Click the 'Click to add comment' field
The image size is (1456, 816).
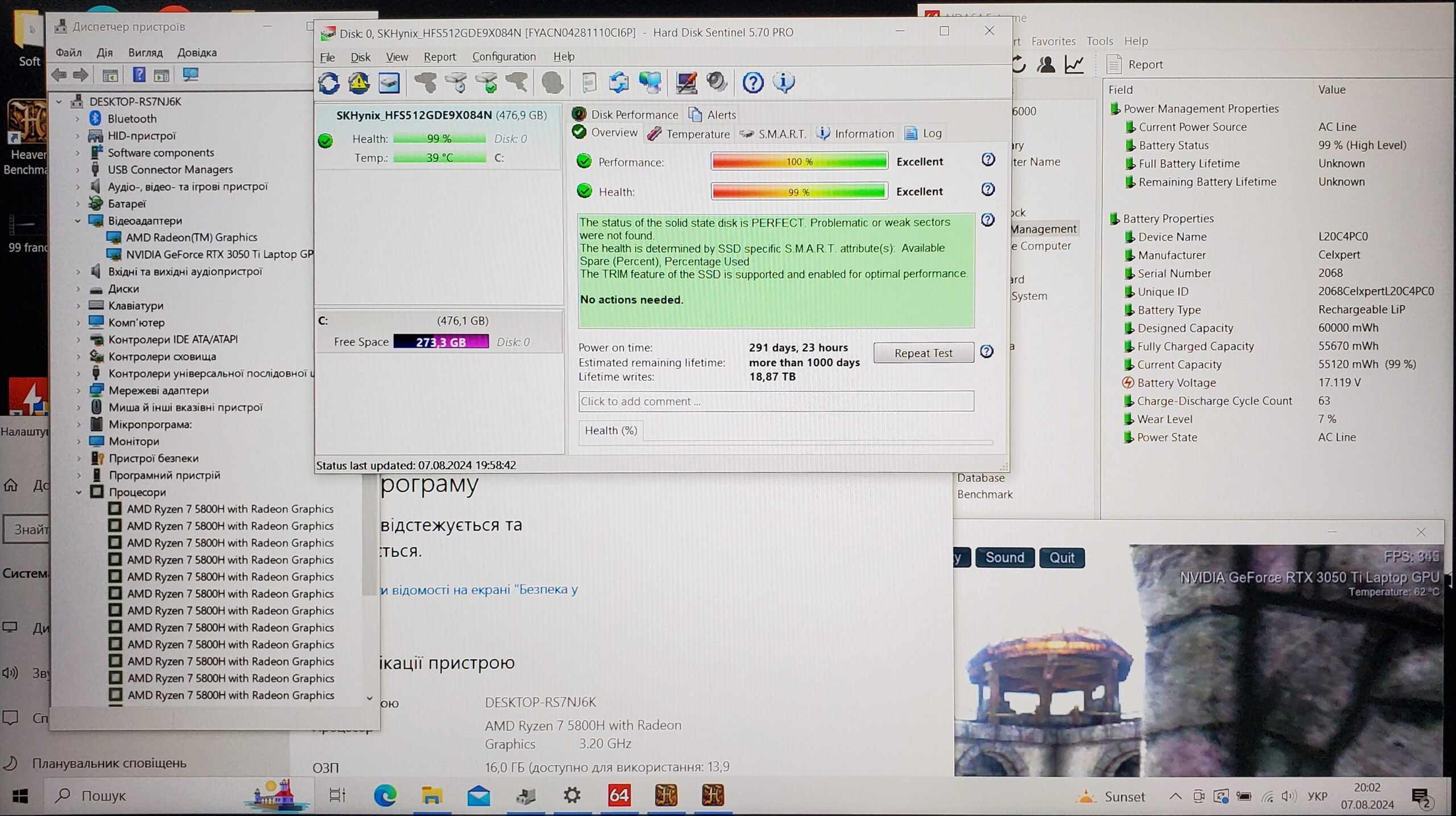(775, 401)
